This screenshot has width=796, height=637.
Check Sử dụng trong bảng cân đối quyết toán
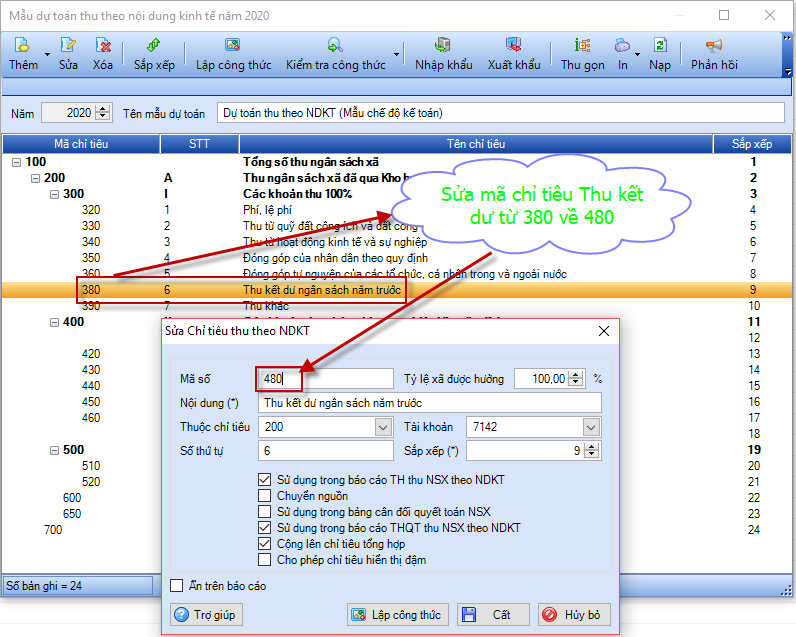[x=264, y=512]
